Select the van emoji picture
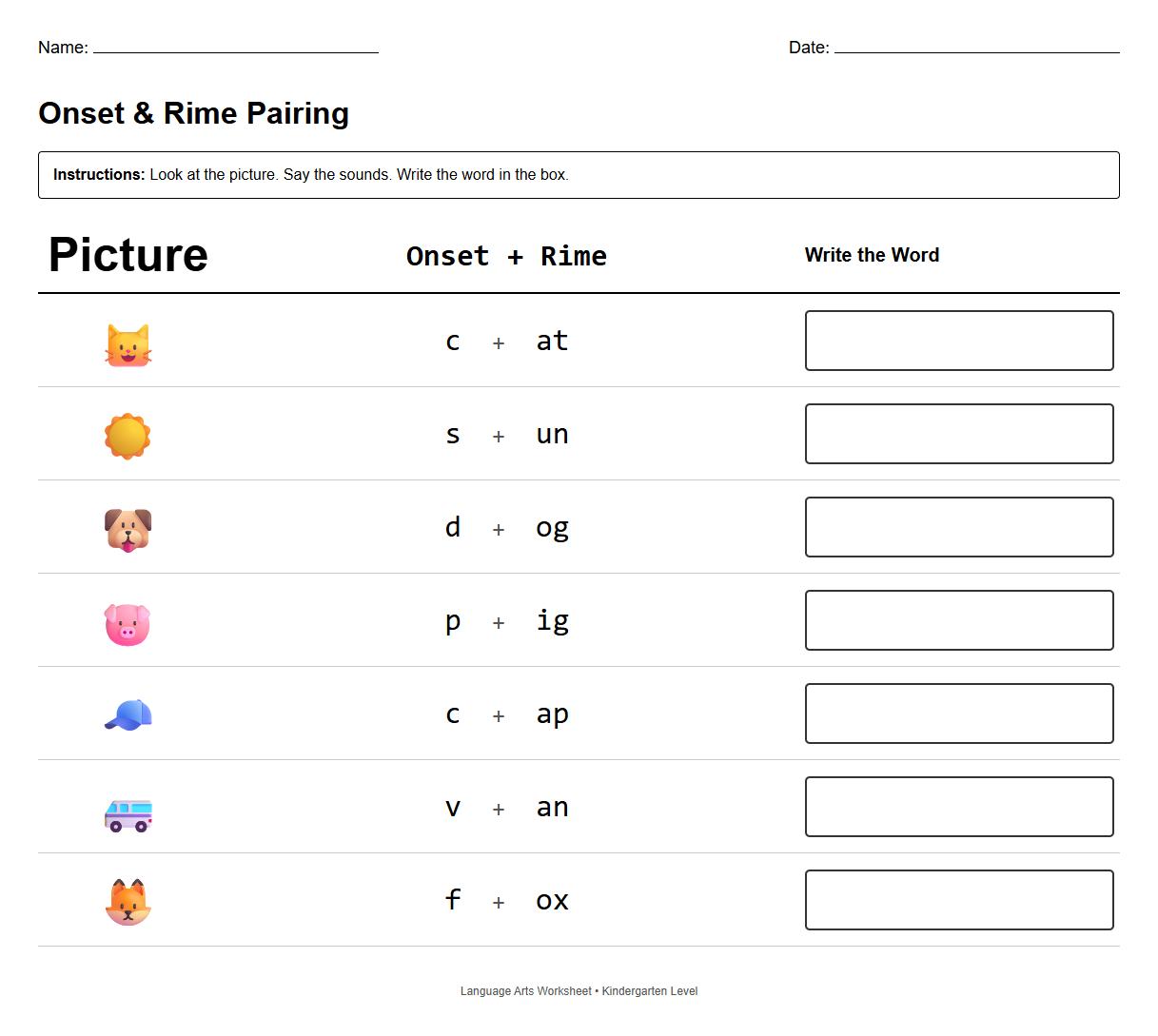 tap(128, 807)
